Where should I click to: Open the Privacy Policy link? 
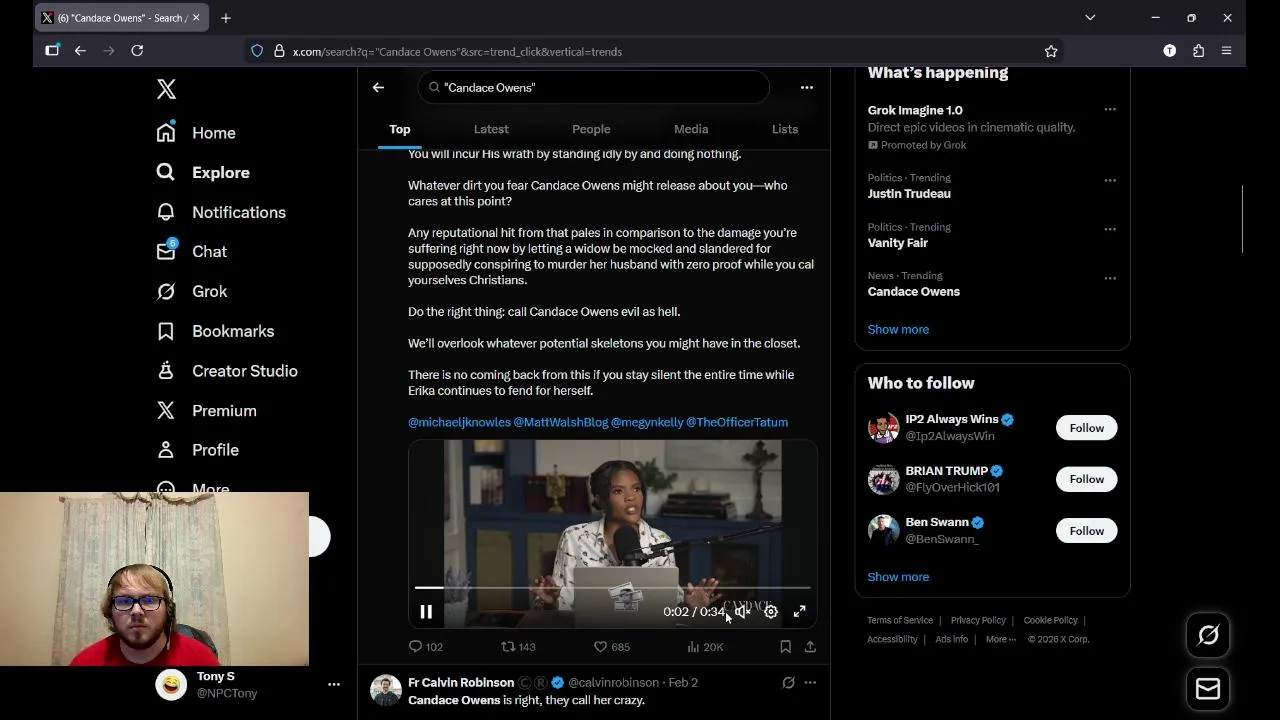tap(978, 620)
